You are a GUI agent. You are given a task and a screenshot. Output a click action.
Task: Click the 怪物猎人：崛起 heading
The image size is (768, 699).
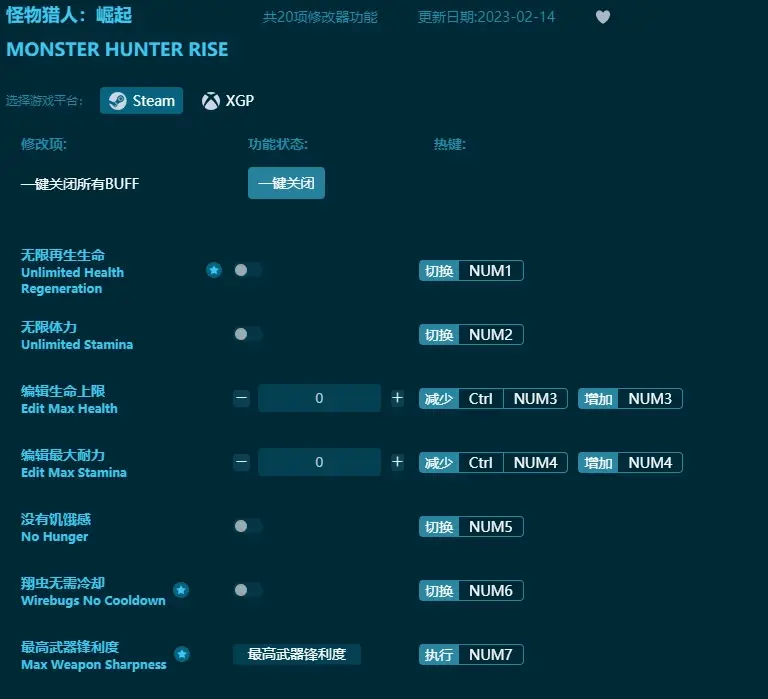(x=69, y=15)
